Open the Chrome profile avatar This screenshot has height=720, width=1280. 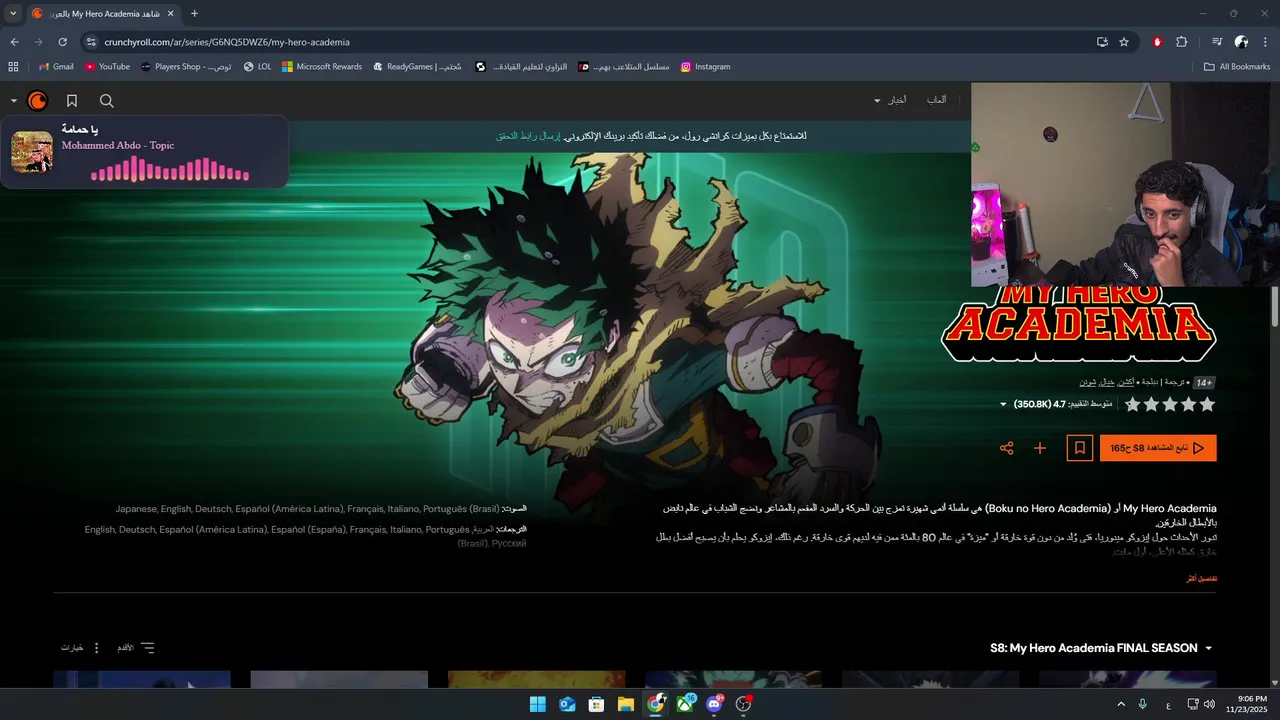pos(1241,42)
